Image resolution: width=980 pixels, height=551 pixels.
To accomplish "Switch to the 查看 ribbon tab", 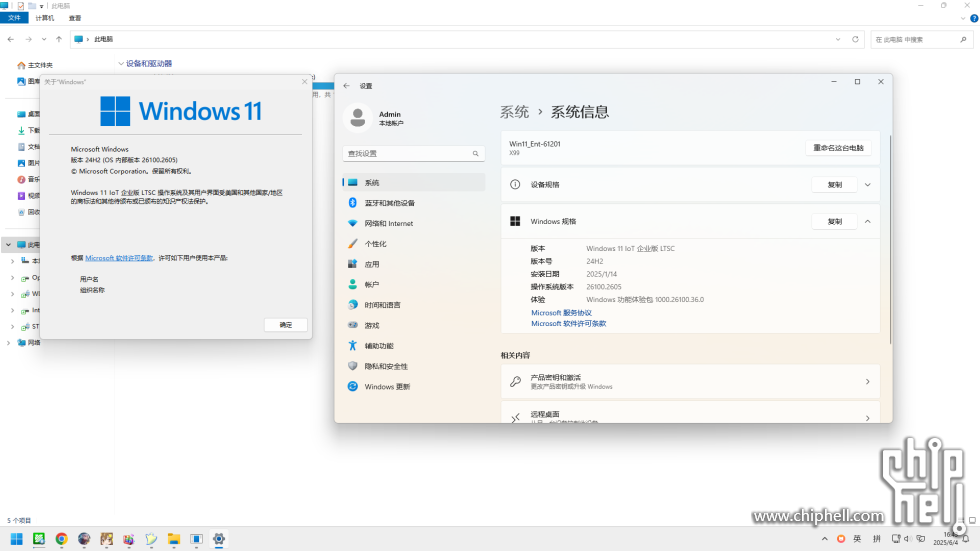I will [x=75, y=18].
